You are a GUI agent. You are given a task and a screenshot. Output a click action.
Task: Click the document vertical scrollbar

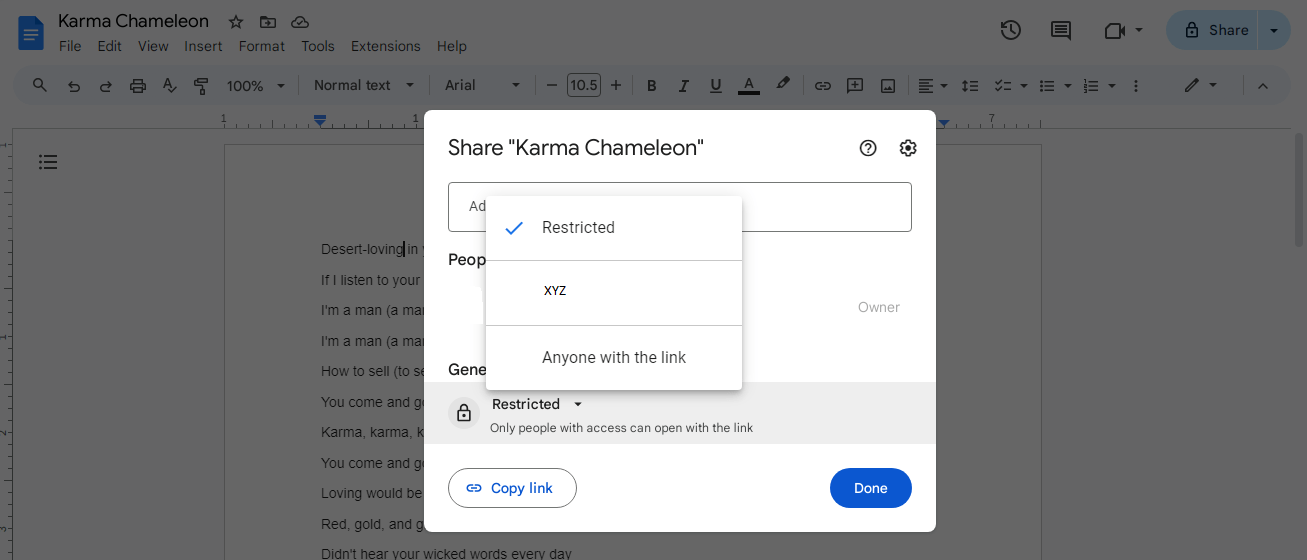tap(1299, 190)
